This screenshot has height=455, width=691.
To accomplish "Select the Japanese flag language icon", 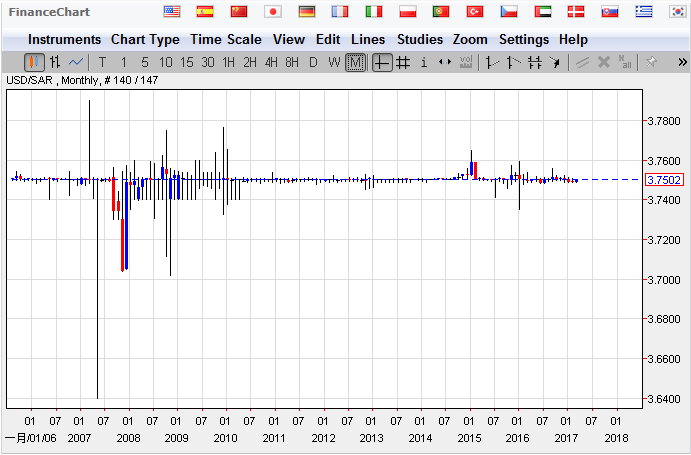I will point(272,12).
